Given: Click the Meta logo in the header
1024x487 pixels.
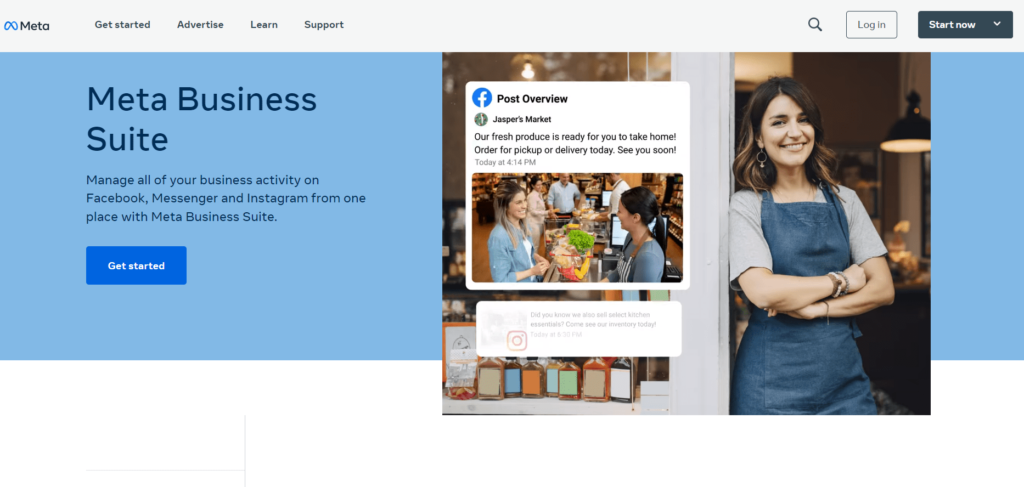Looking at the screenshot, I should click(27, 25).
